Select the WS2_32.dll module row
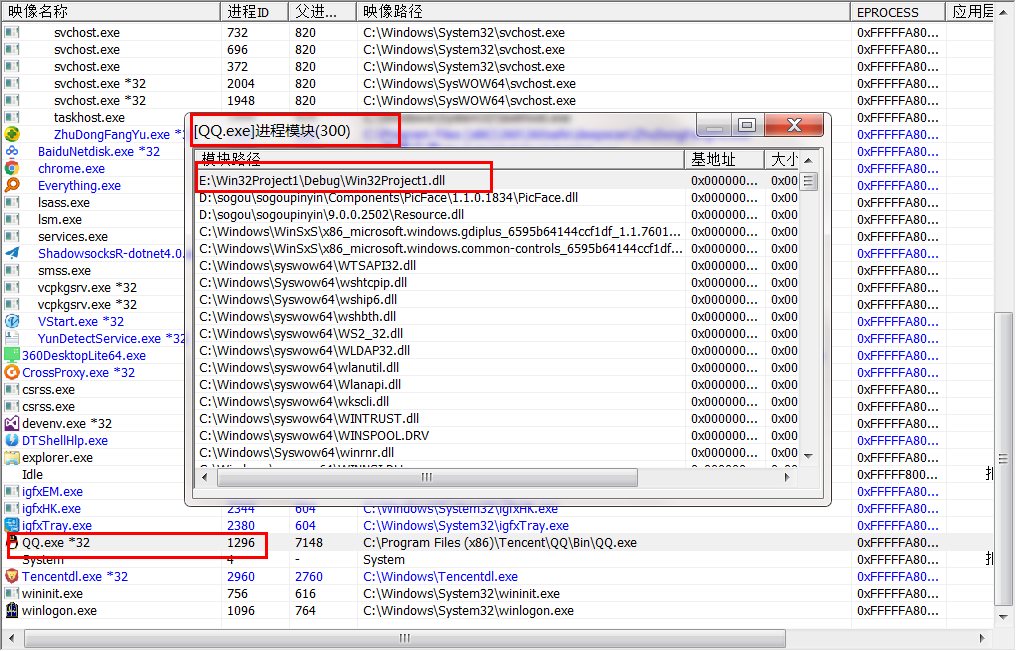Screen dimensions: 1016x651 click(497, 334)
